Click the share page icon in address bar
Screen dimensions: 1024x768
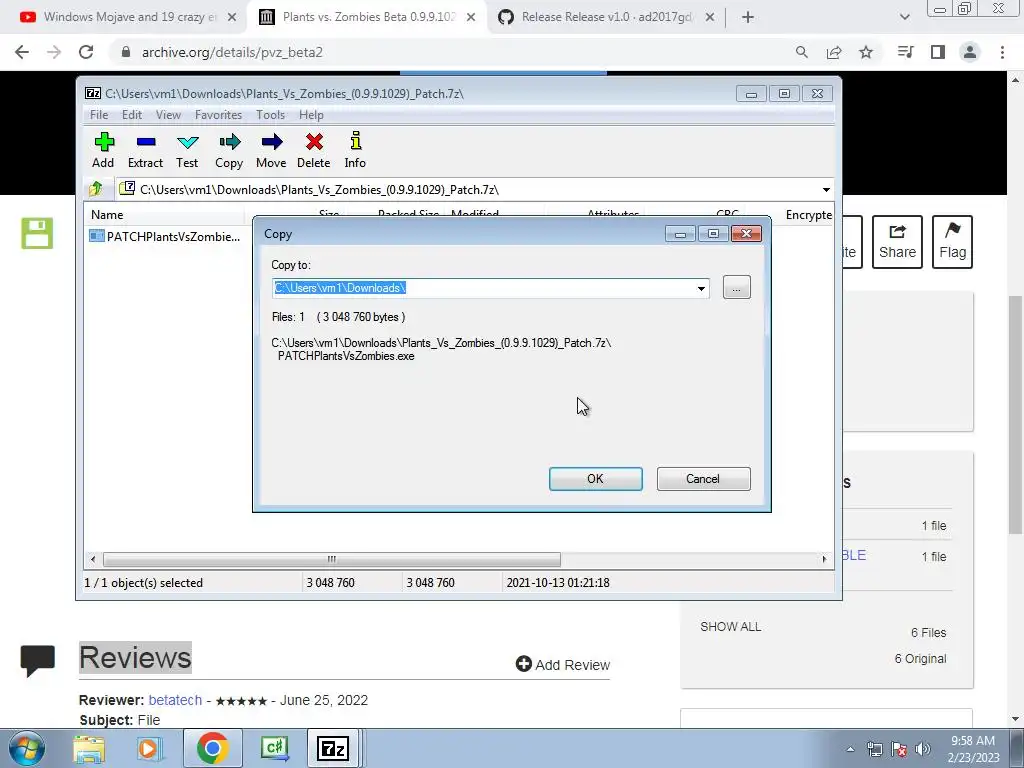click(834, 52)
